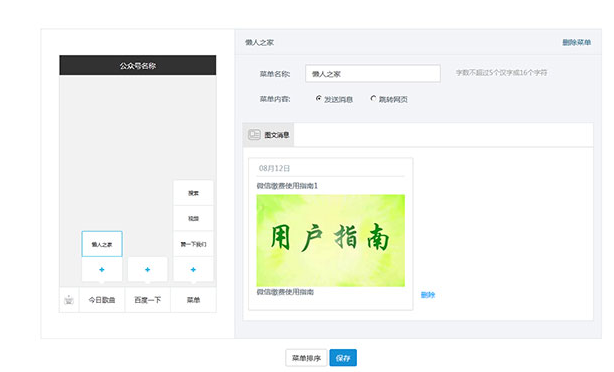Screen dimensions: 614x372
Task: Open the 菜单 main menu
Action: [193, 300]
